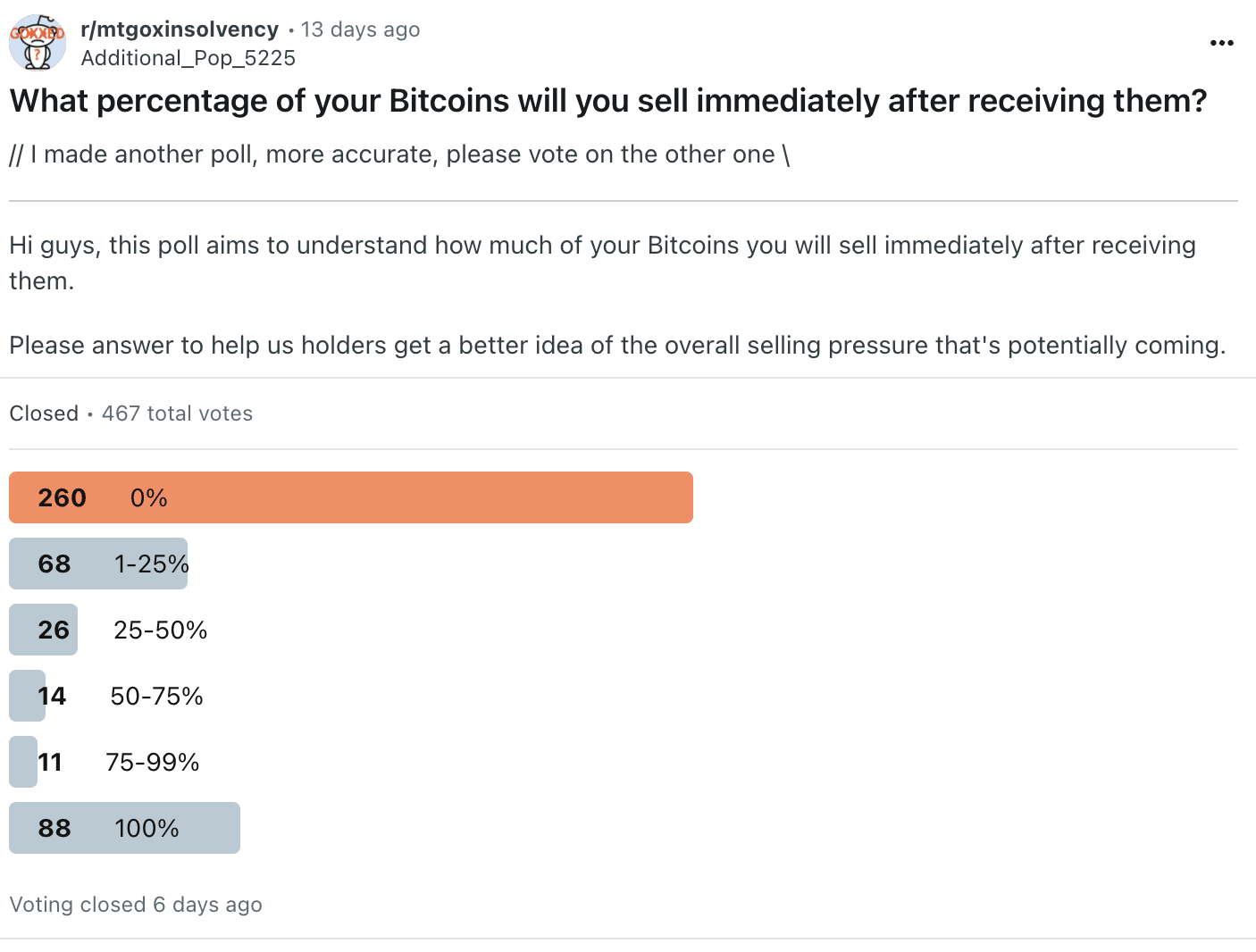Click the GOXXED community avatar

[x=37, y=42]
